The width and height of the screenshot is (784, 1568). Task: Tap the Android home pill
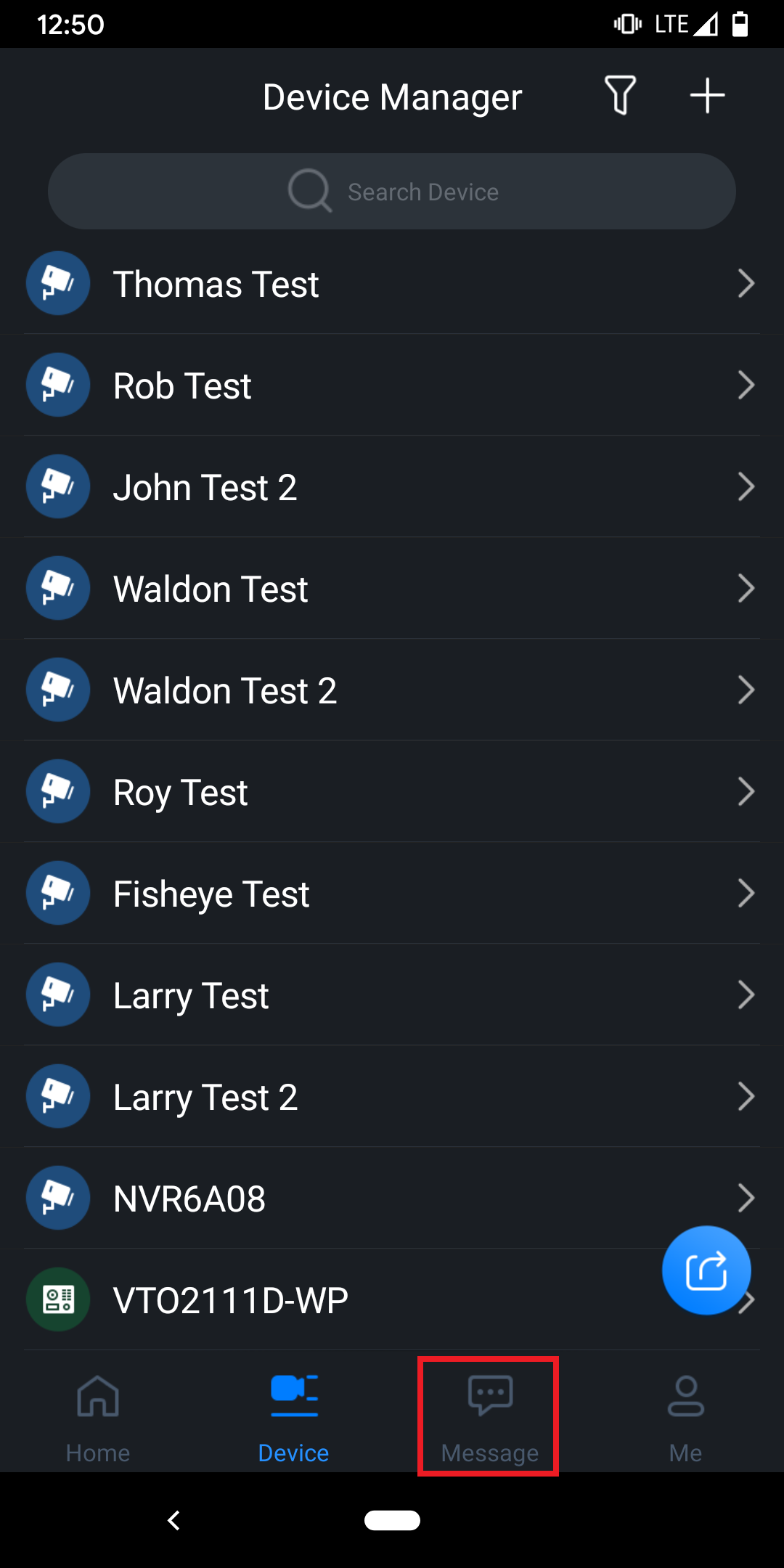(x=392, y=1520)
